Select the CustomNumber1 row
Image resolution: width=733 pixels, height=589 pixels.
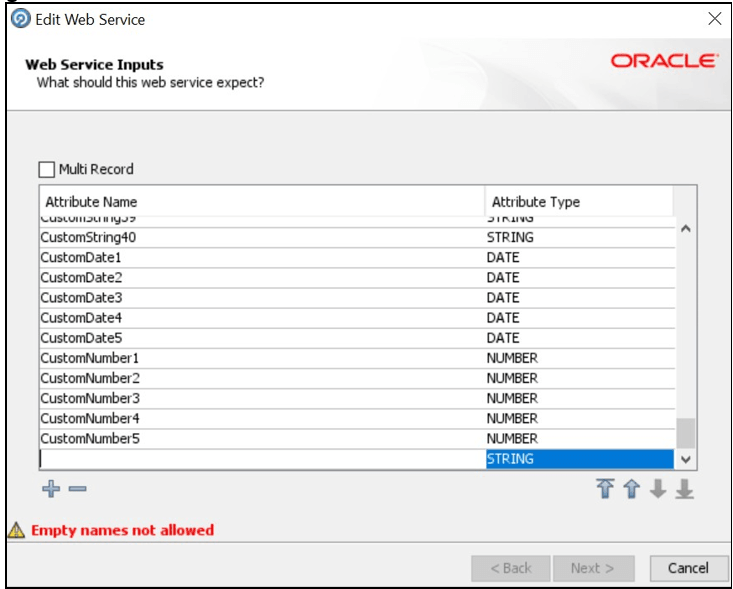click(358, 358)
